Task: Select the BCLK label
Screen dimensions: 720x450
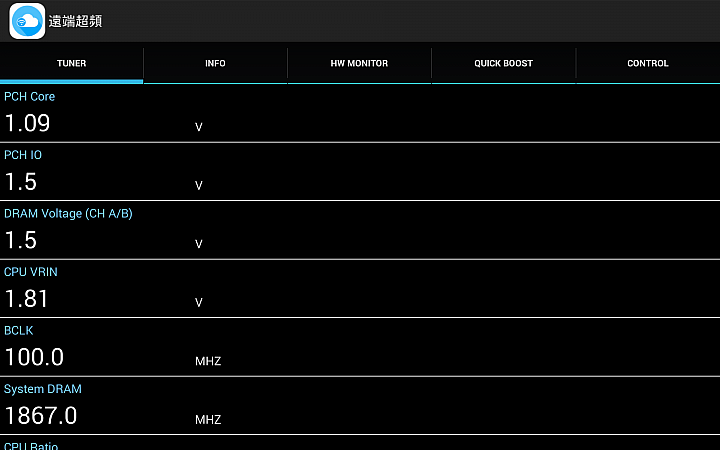Action: 18,331
